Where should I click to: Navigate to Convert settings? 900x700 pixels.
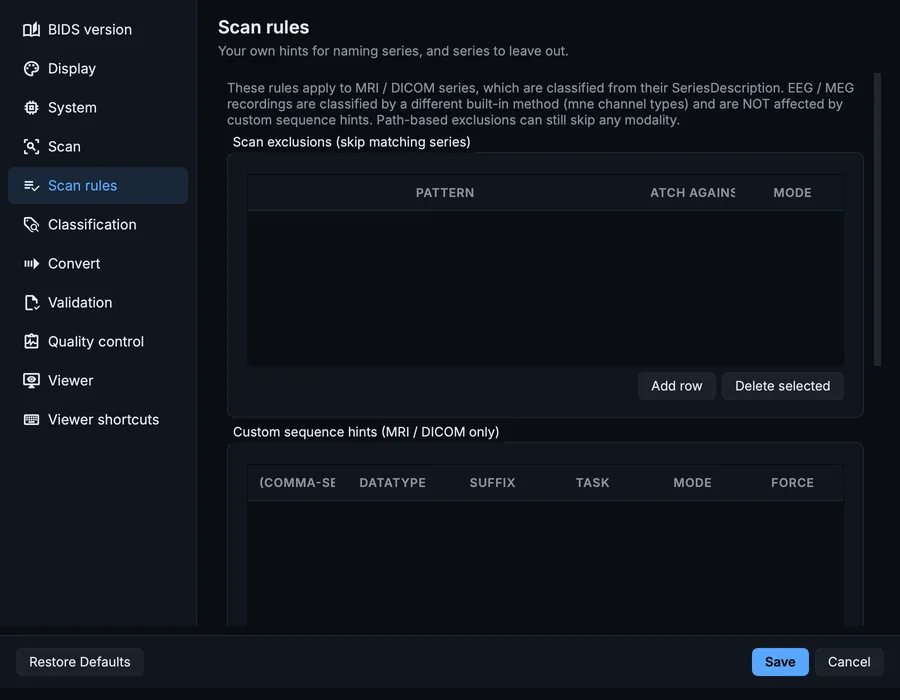pos(98,263)
